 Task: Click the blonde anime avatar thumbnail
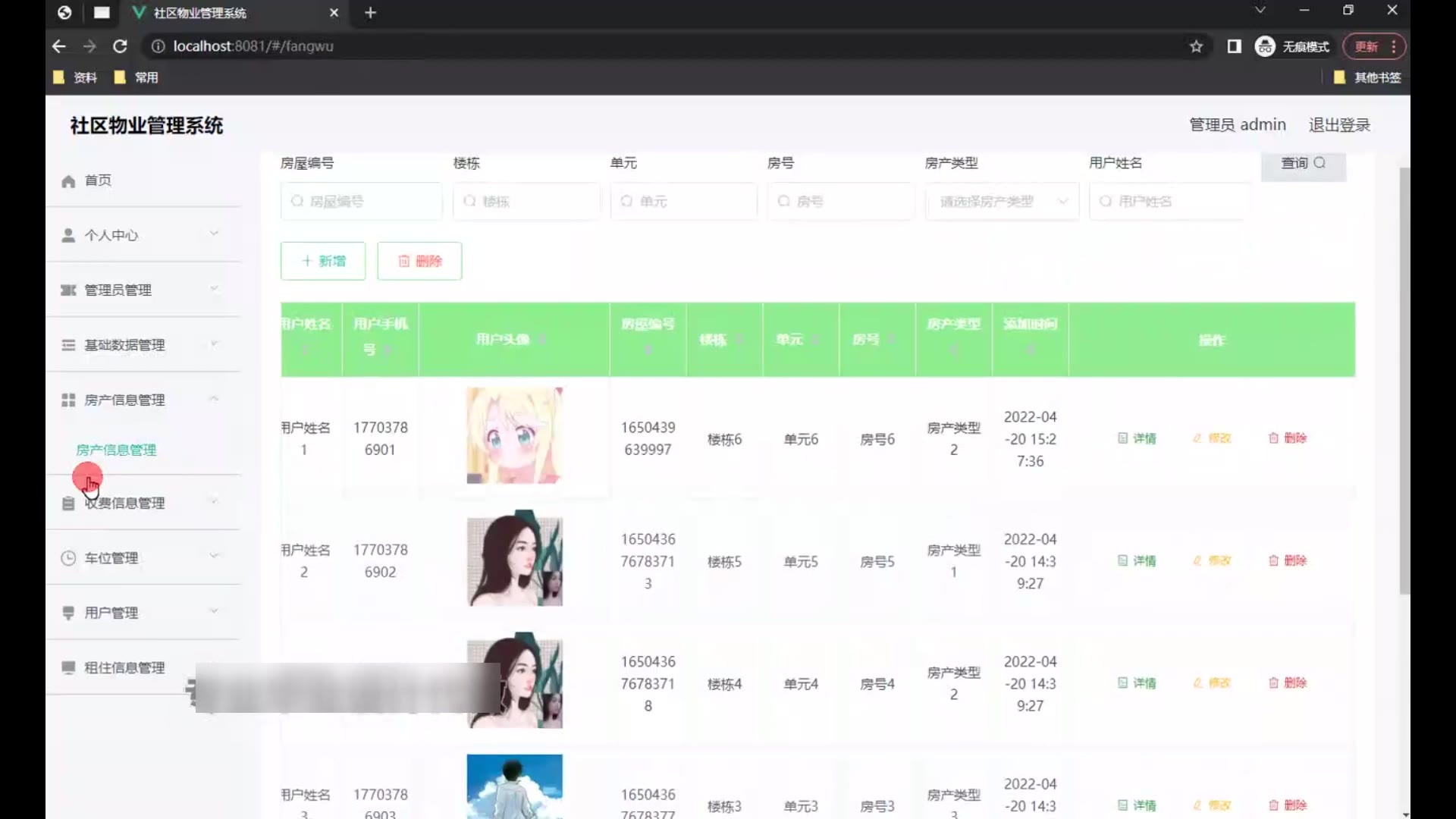[x=514, y=435]
